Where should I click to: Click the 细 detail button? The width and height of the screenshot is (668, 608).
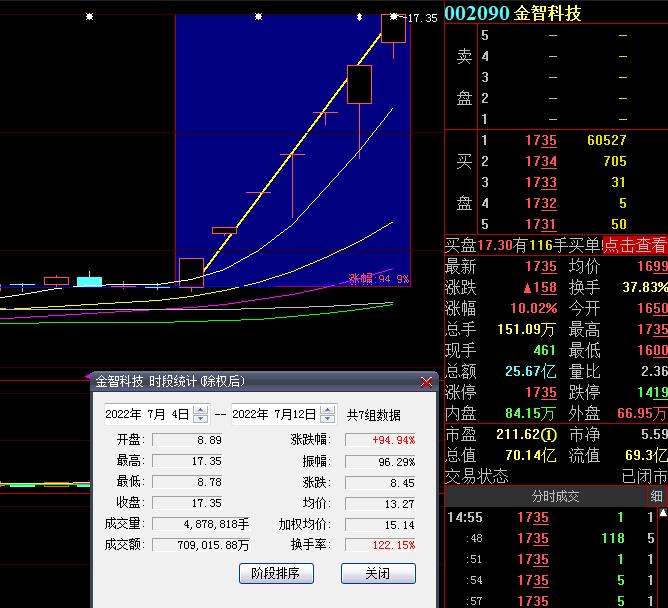click(x=657, y=497)
